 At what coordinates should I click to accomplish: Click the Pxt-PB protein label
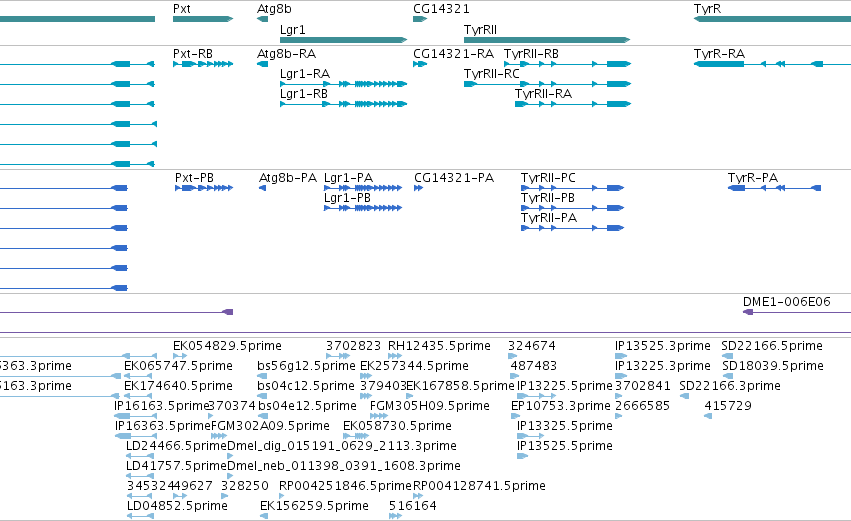194,178
